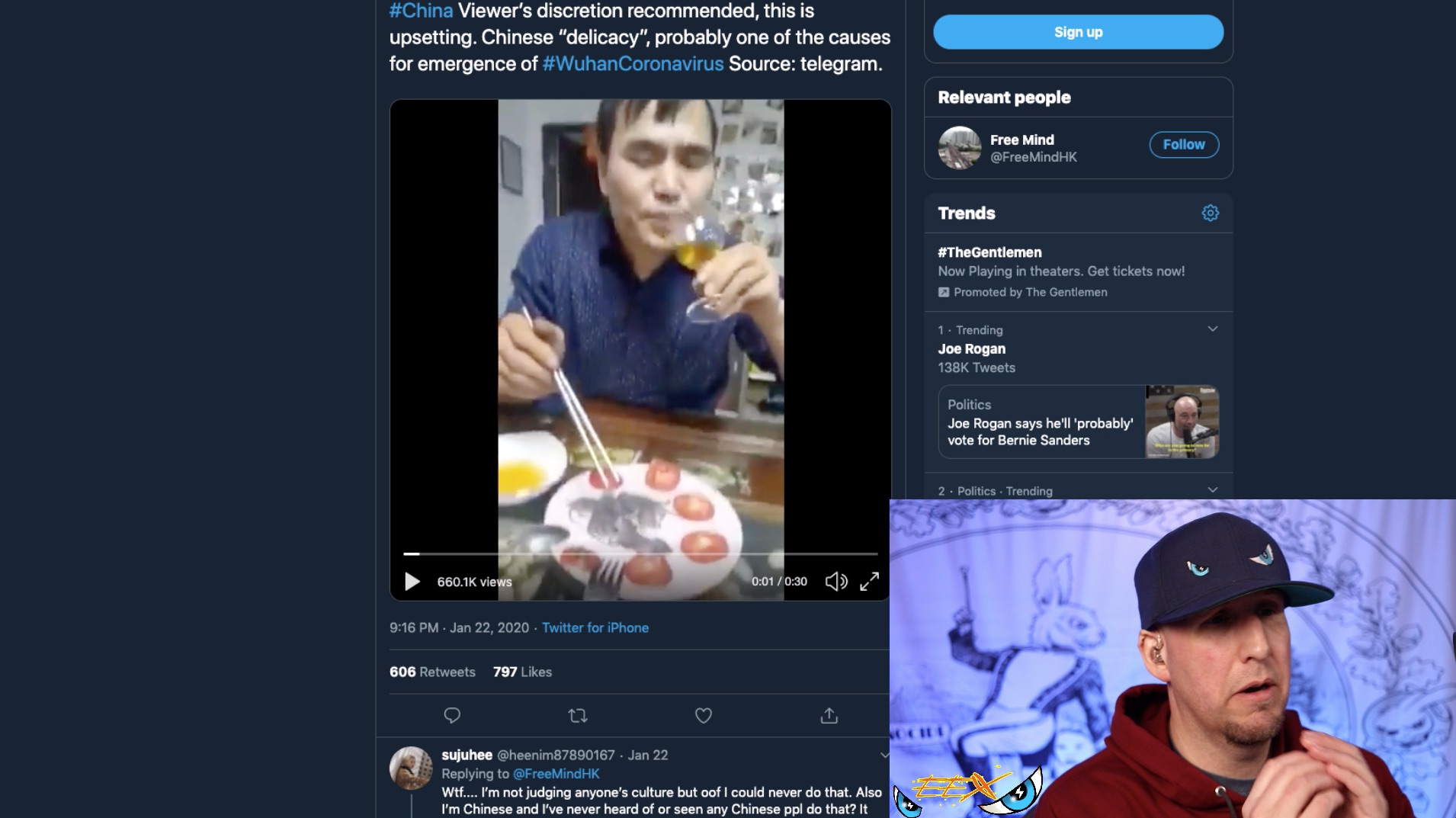Play the embedded tweet video
This screenshot has width=1456, height=818.
tap(412, 582)
